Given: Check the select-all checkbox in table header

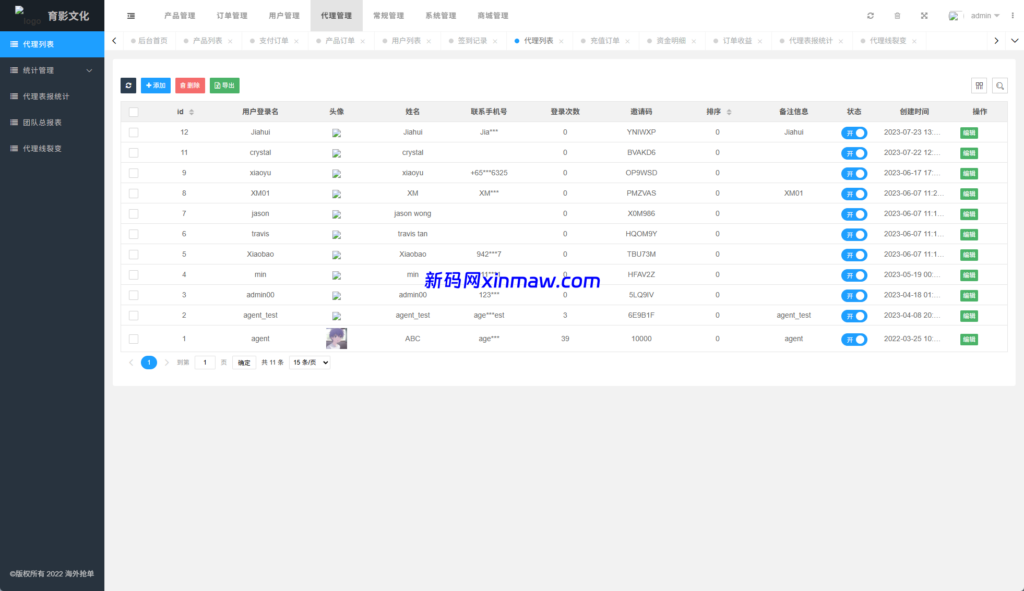Looking at the screenshot, I should [133, 111].
